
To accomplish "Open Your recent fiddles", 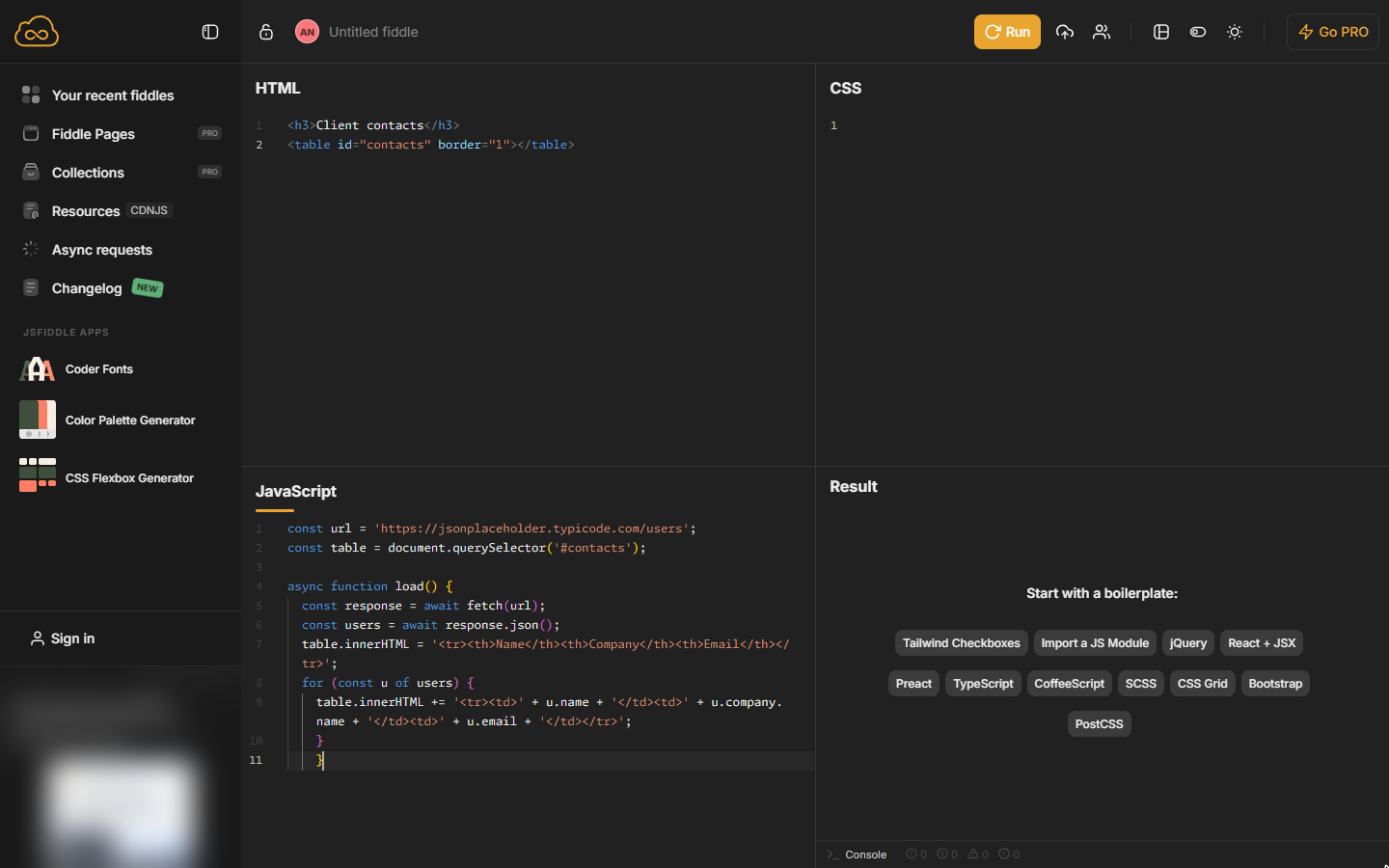I will (113, 95).
